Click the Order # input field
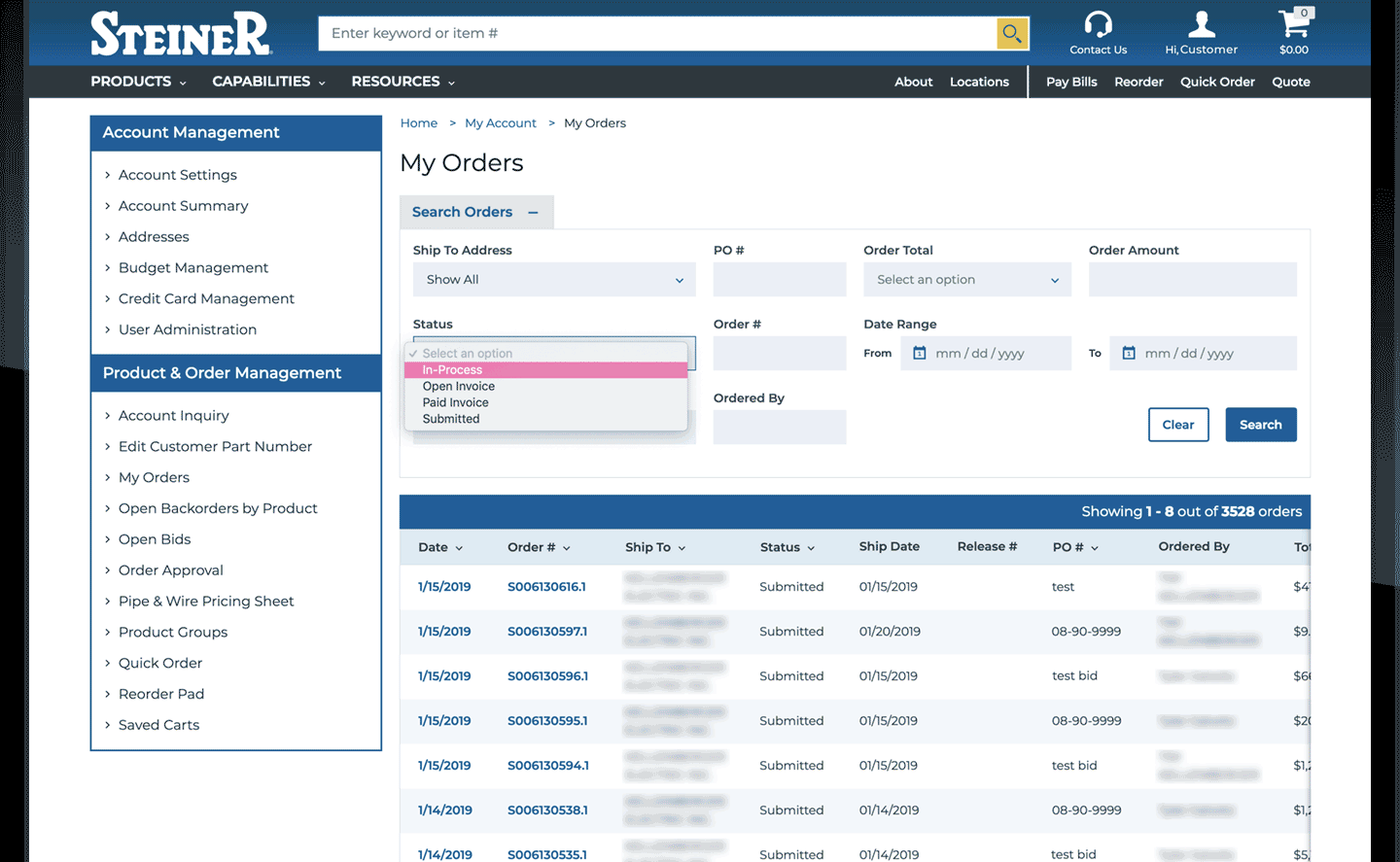Image resolution: width=1400 pixels, height=862 pixels. coord(780,354)
